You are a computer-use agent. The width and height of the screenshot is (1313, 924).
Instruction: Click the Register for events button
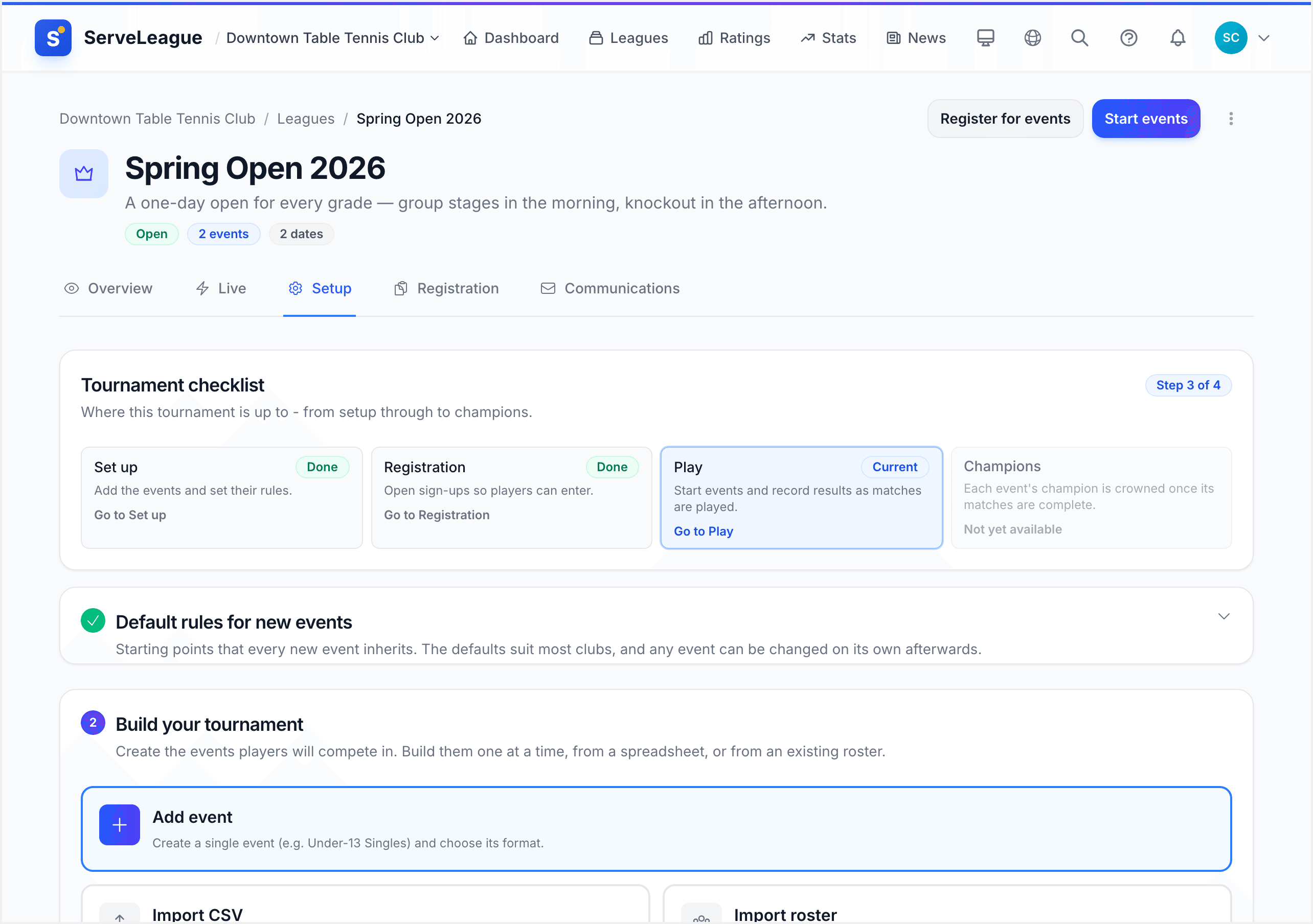coord(1005,119)
